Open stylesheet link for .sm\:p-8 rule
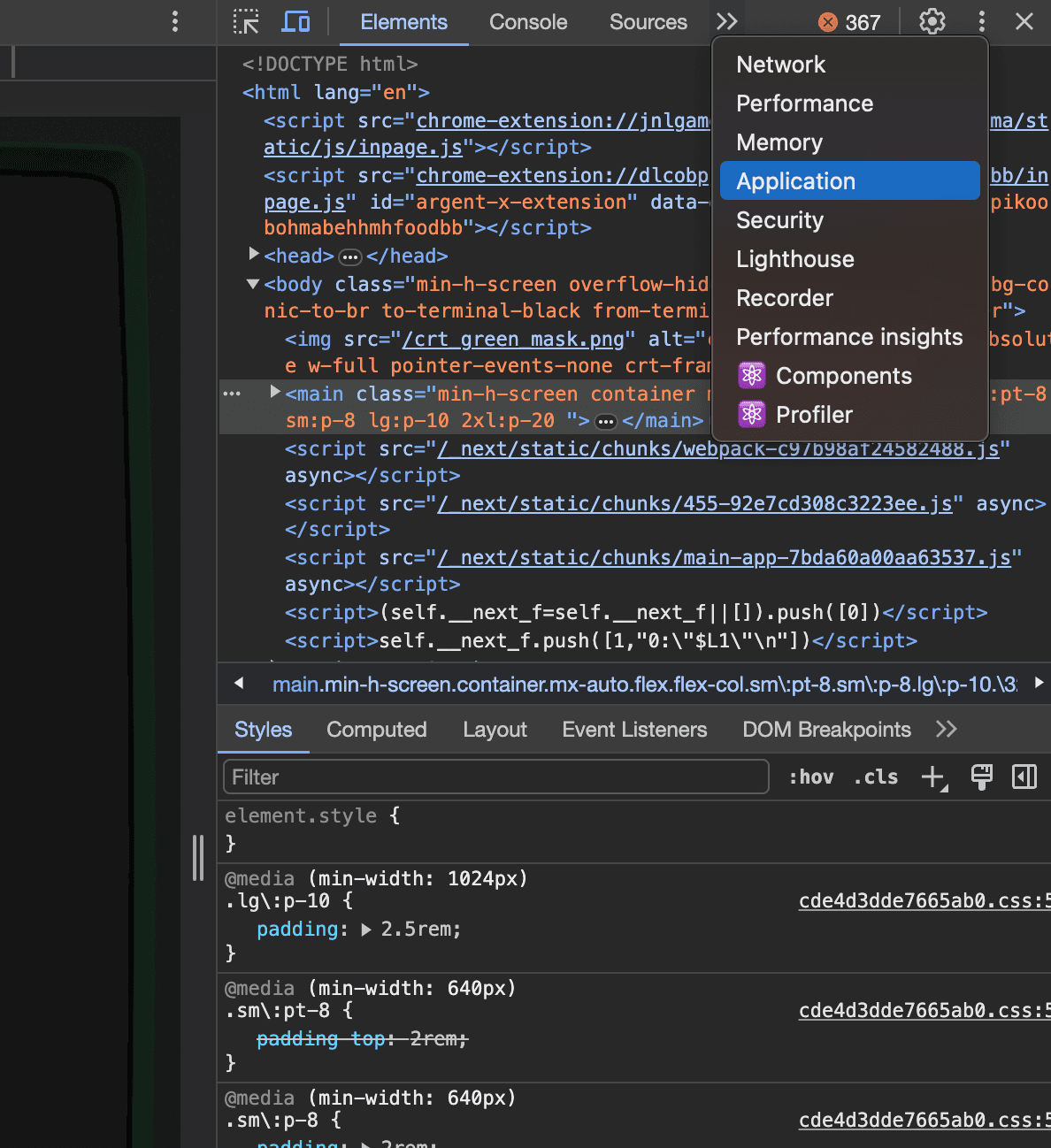The image size is (1051, 1148). coord(924,1121)
